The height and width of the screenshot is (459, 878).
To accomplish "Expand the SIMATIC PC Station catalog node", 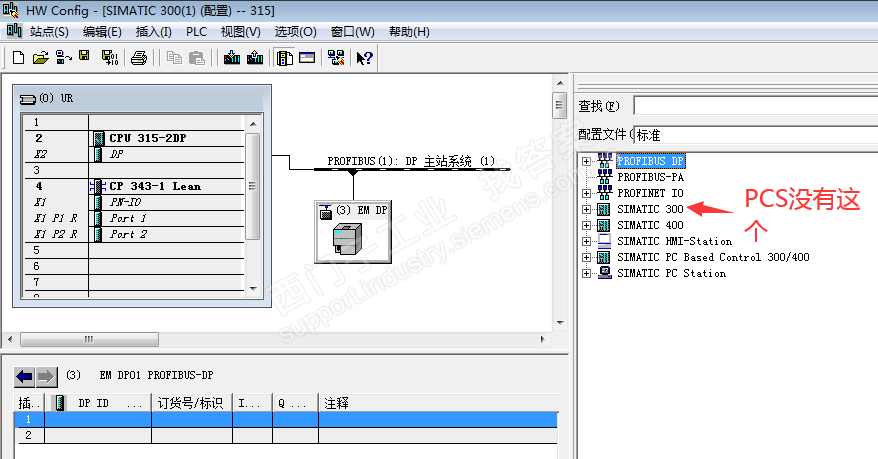I will click(x=586, y=273).
